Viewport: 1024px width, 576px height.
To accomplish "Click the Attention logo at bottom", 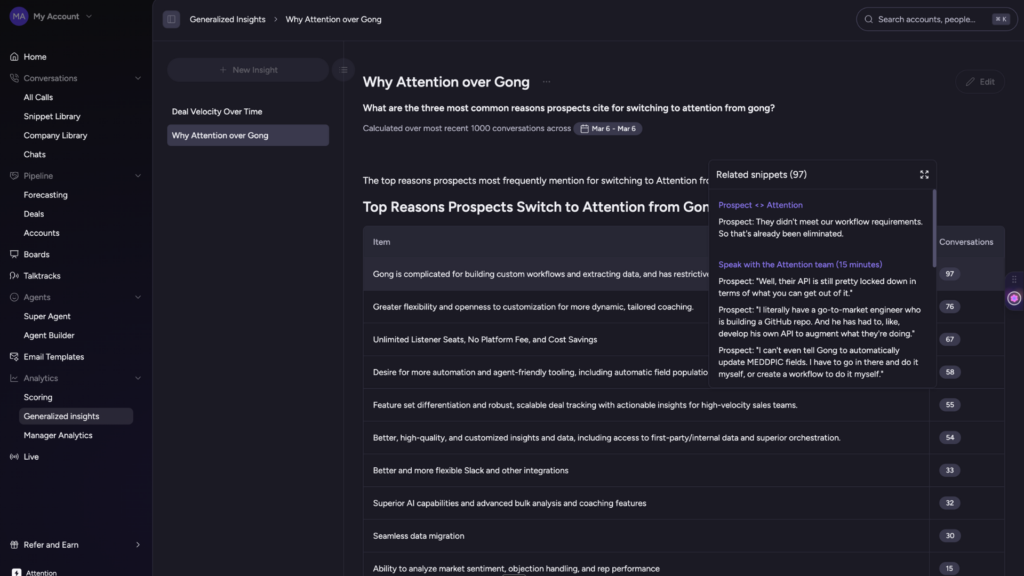I will point(16,572).
